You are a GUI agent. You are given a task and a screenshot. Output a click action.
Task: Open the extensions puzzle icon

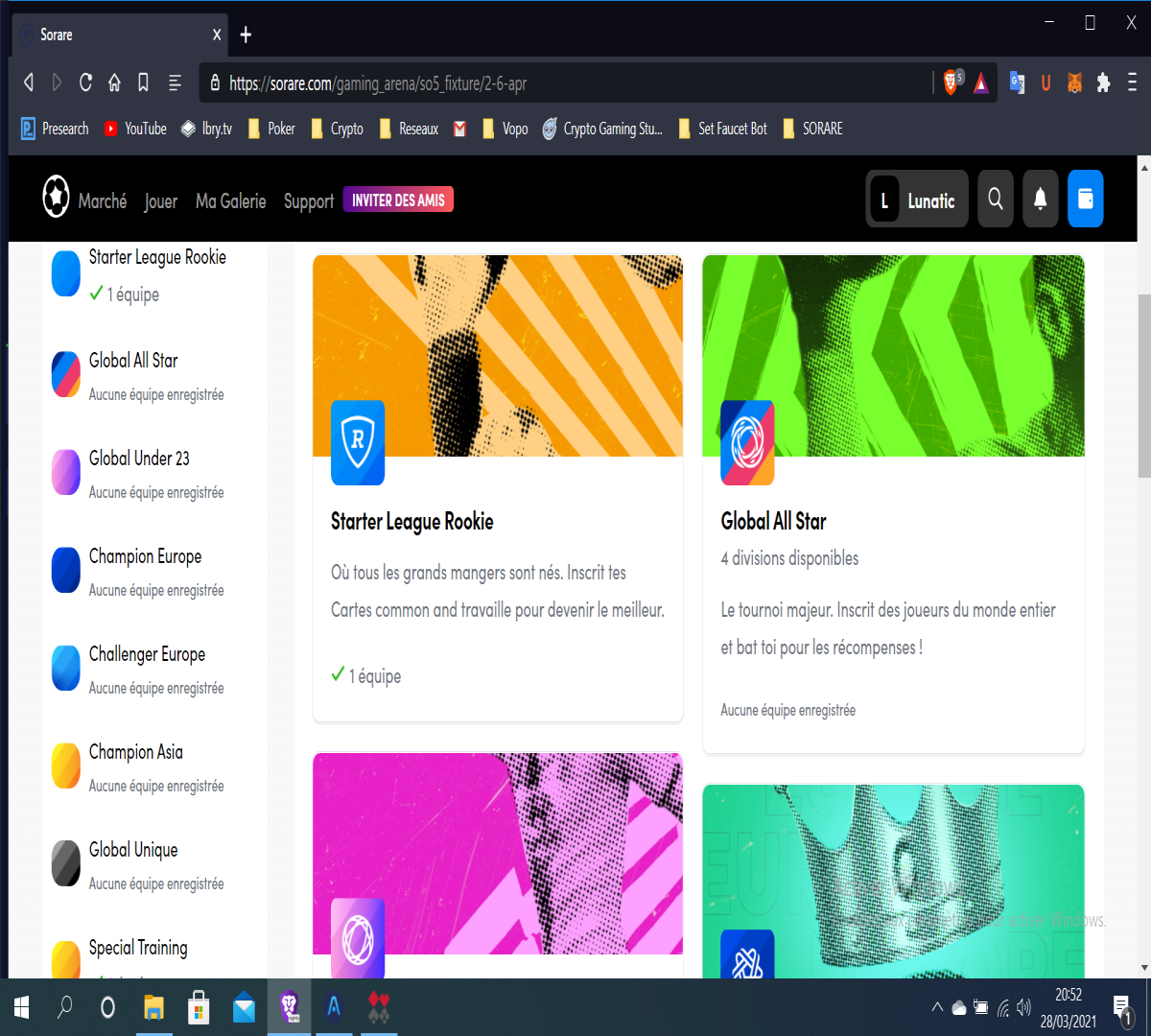pos(1104,83)
